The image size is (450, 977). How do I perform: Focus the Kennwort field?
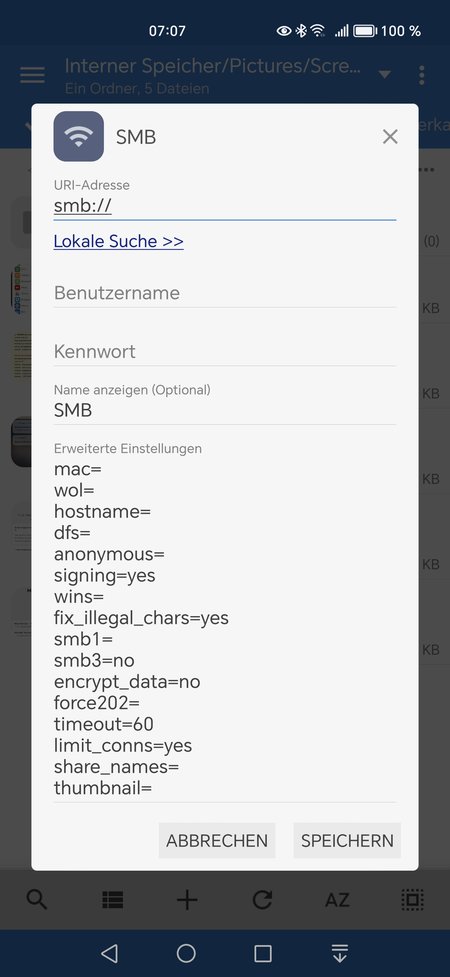pos(224,351)
